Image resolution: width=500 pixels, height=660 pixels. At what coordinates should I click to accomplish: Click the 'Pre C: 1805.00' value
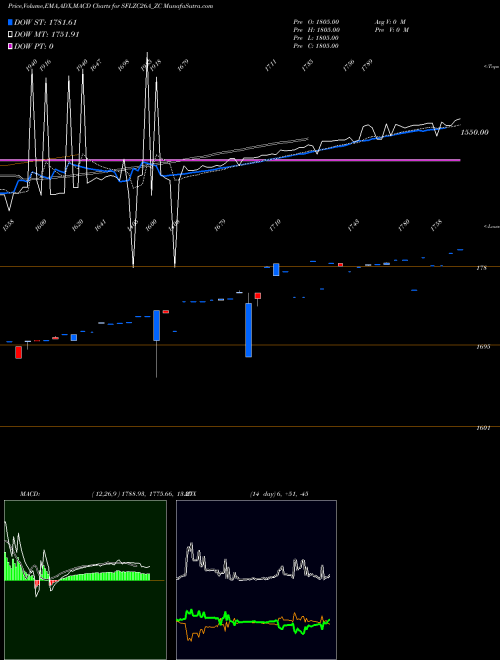(316, 46)
